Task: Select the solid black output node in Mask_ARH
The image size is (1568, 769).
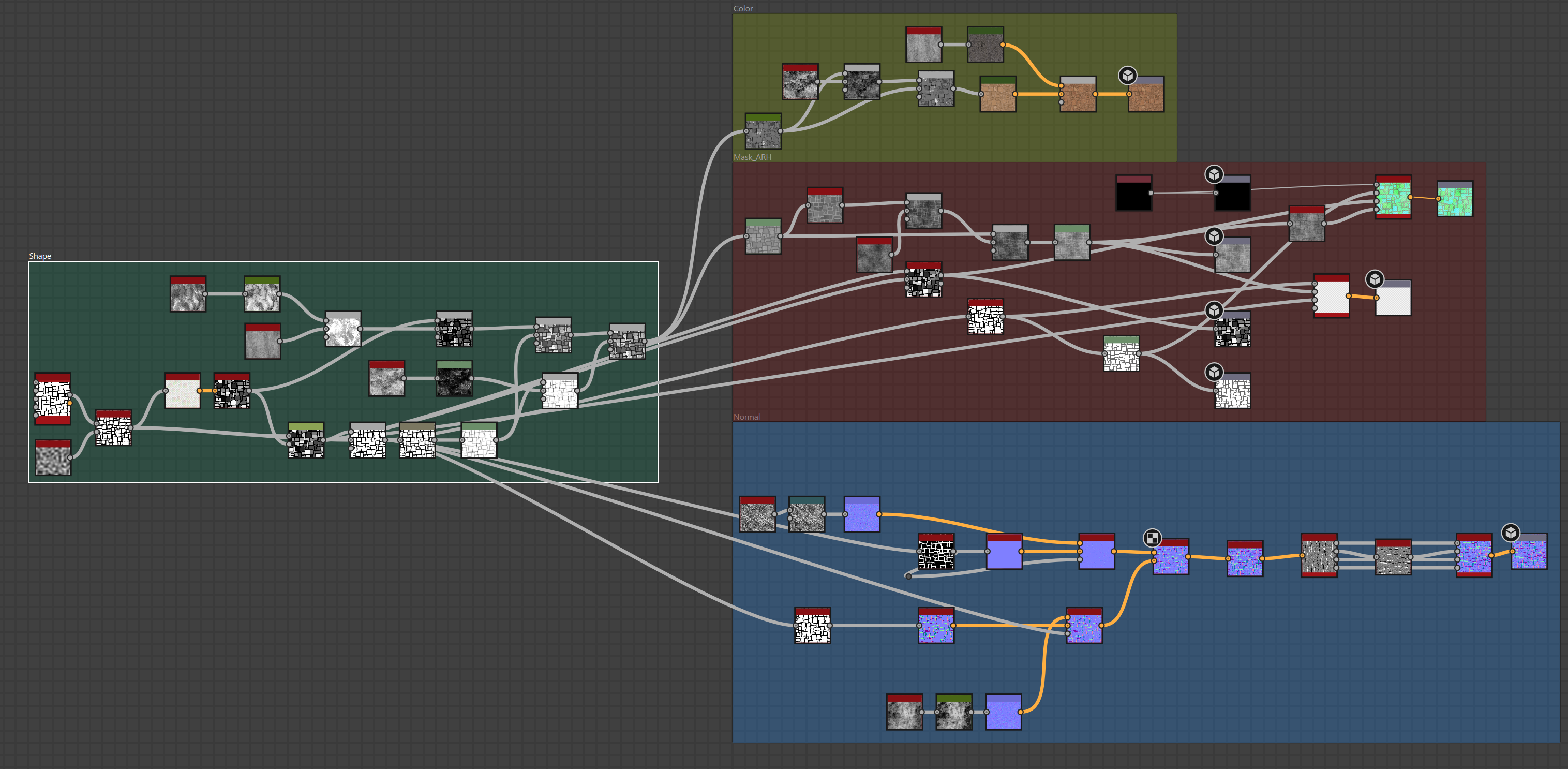Action: click(1233, 193)
